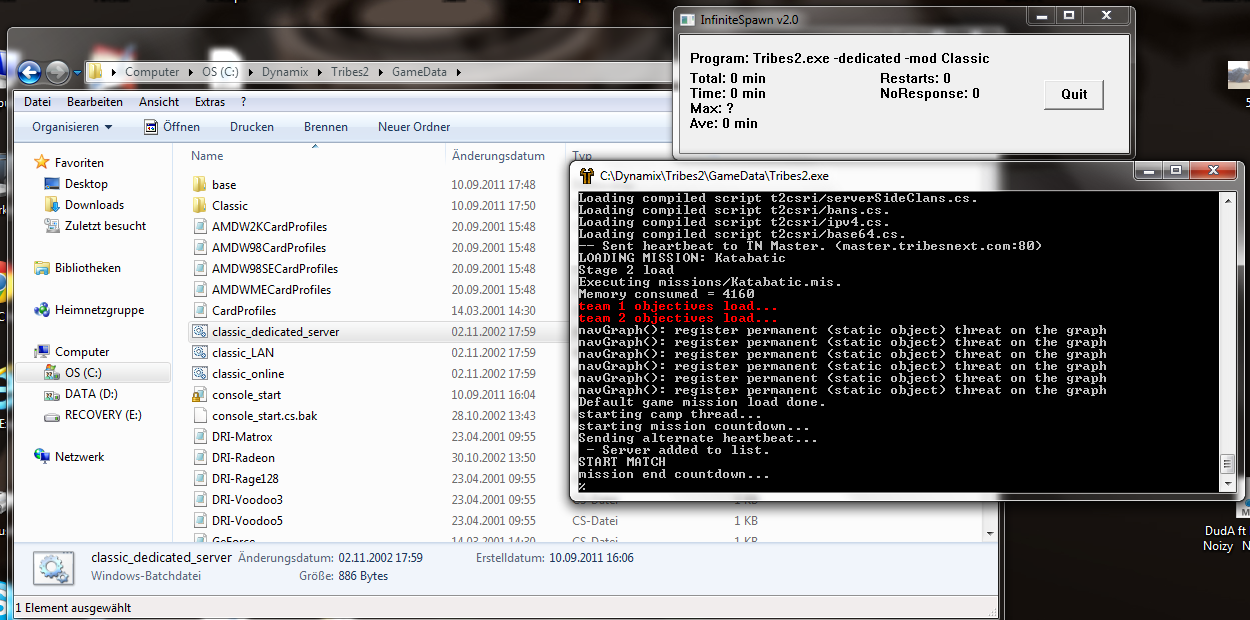The image size is (1250, 620).
Task: Select Bibliotheken in navigation pane
Action: pos(88,268)
